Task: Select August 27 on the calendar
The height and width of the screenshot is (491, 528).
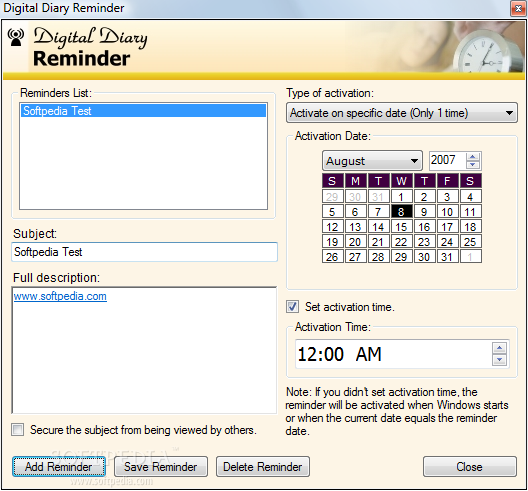Action: coord(355,257)
